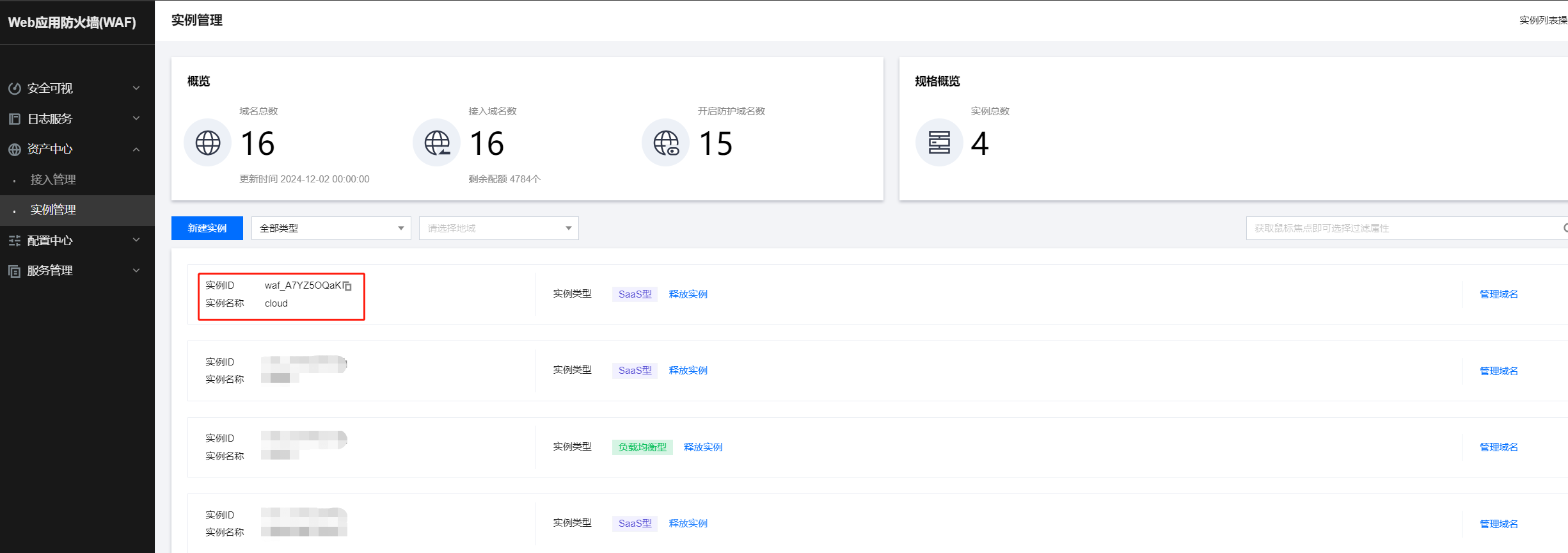Click the 日志服务 sidebar icon

tap(15, 119)
